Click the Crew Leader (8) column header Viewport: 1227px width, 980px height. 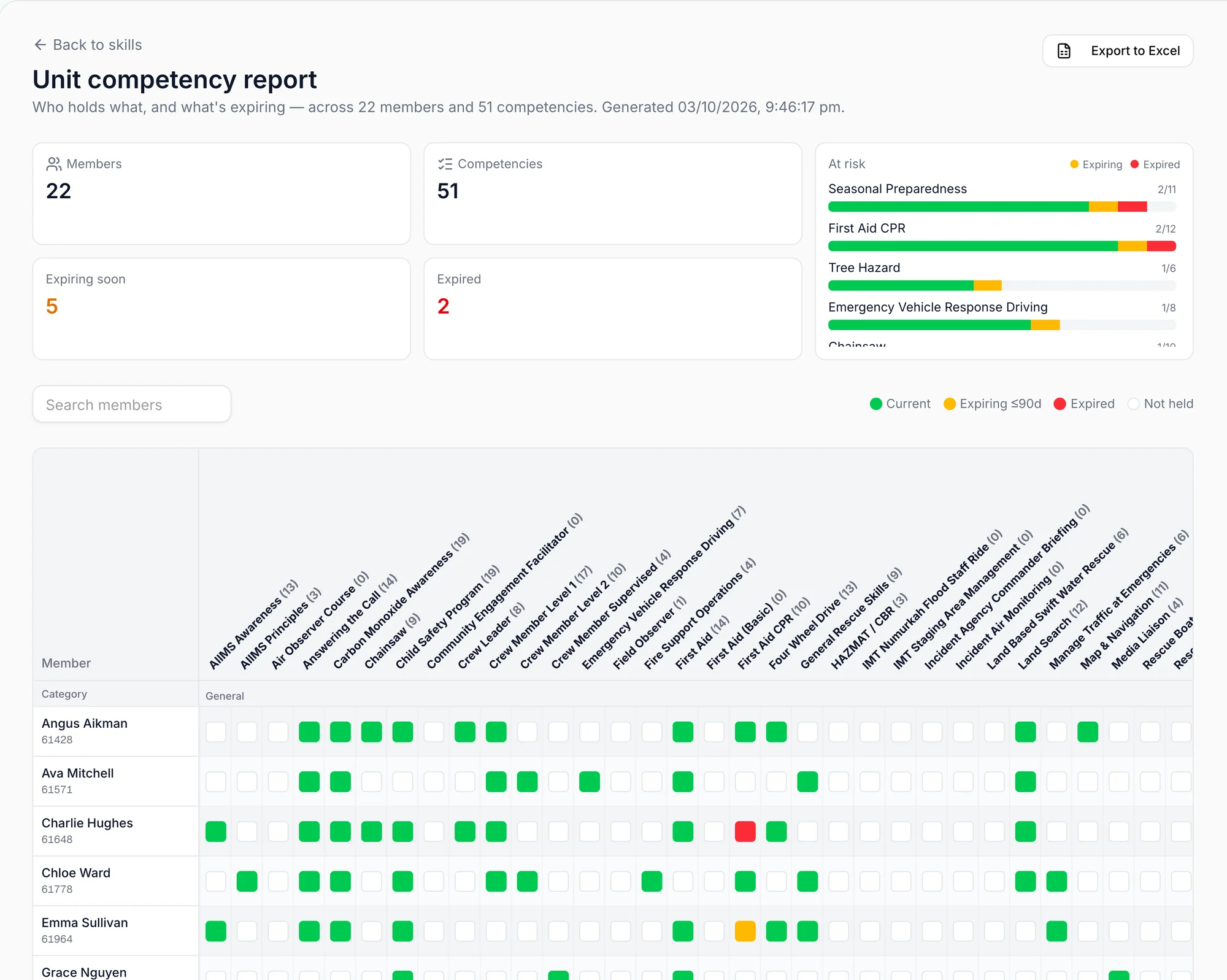point(491,636)
